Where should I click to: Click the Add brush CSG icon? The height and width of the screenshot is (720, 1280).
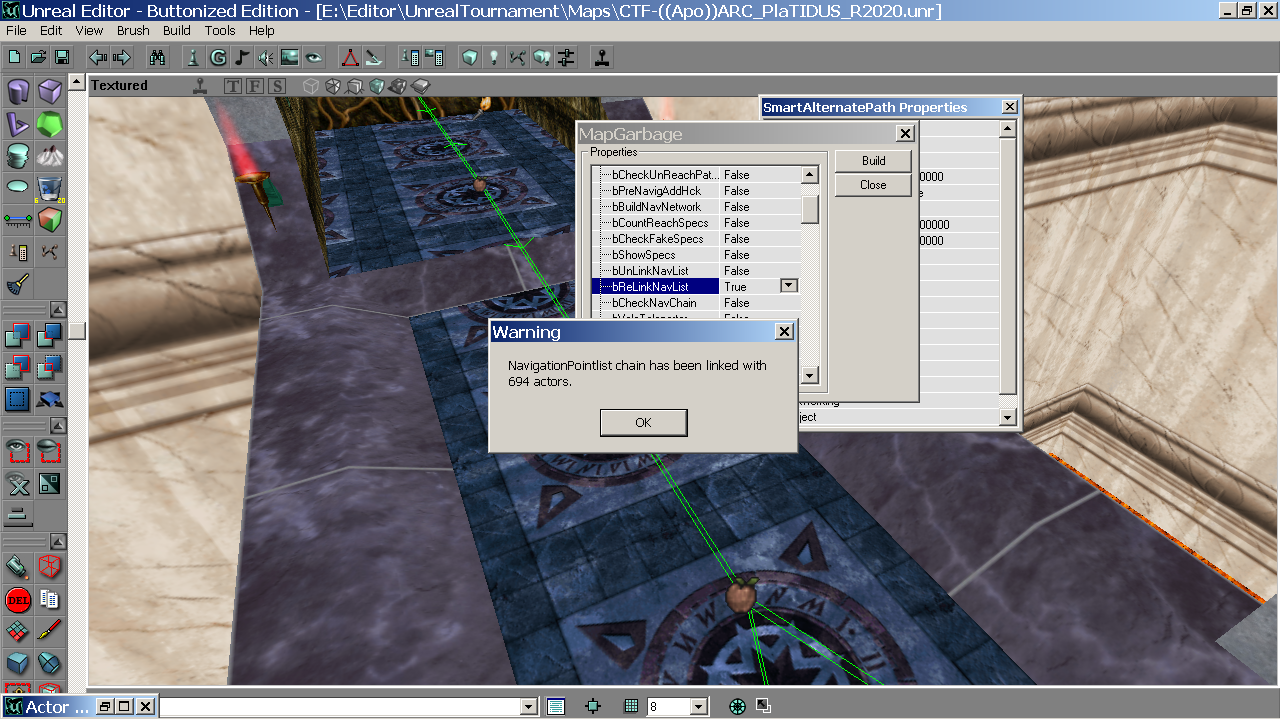18,336
